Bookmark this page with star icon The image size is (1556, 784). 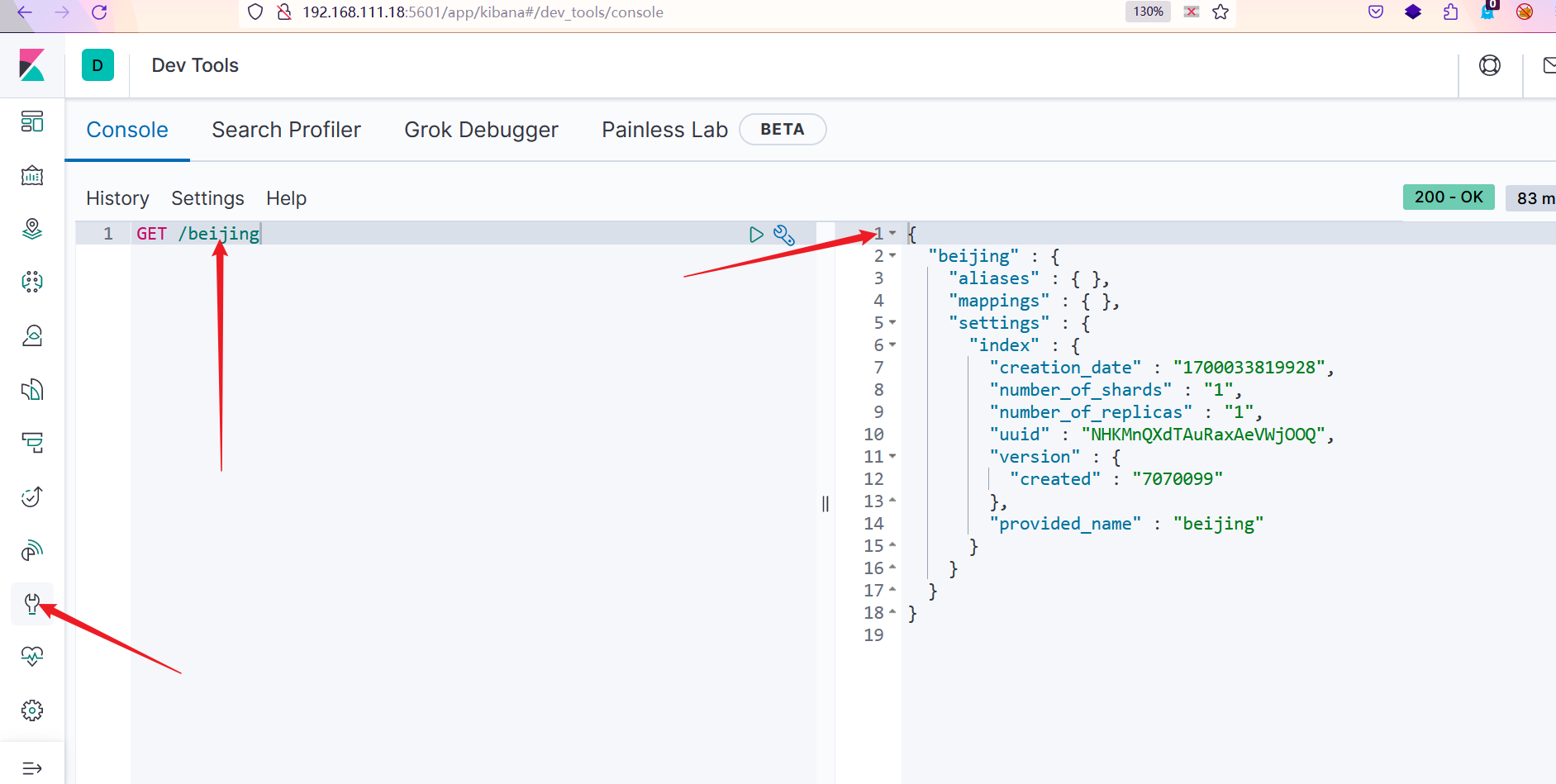pyautogui.click(x=1221, y=12)
